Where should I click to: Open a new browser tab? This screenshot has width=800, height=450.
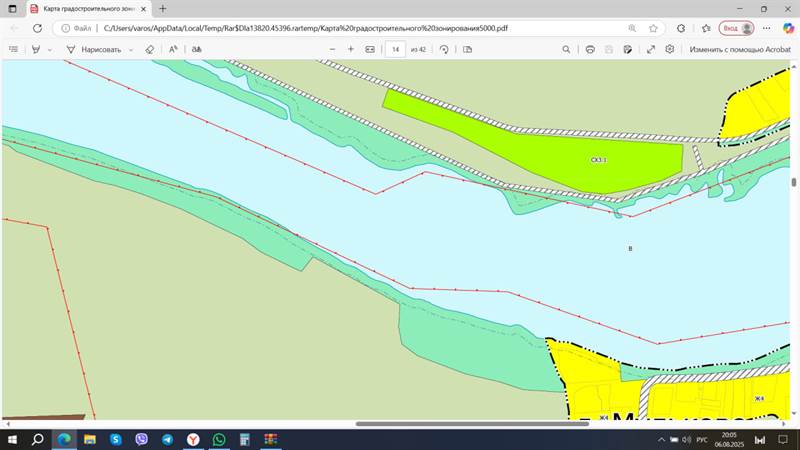(163, 9)
